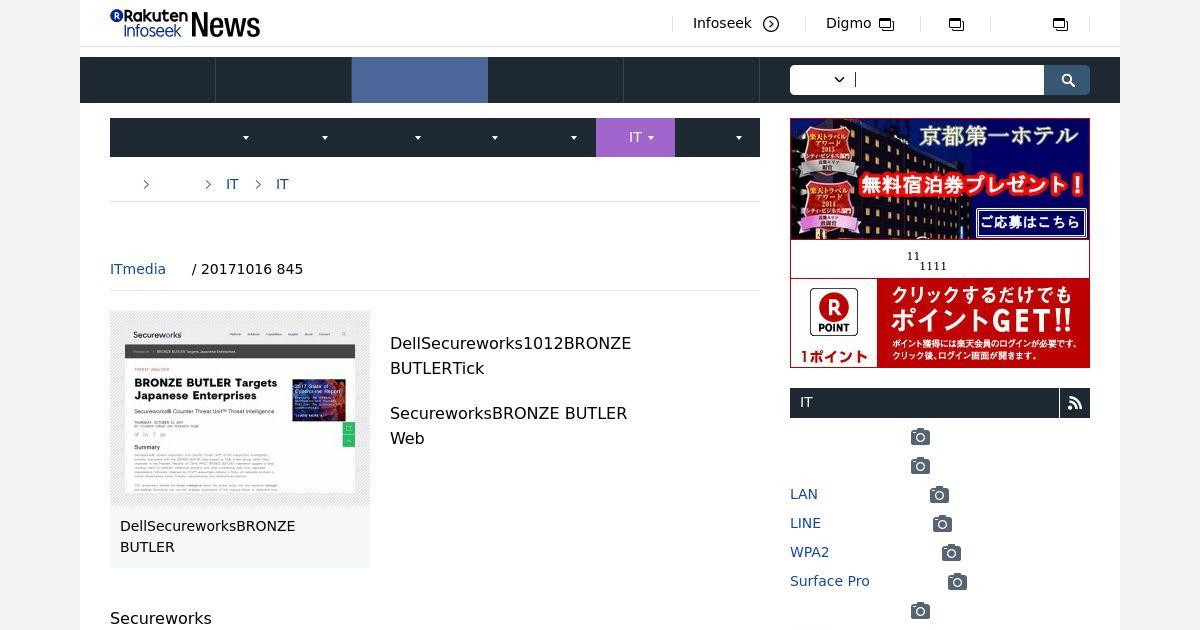Click the magnifier search button
Image resolution: width=1200 pixels, height=630 pixels.
(1067, 80)
